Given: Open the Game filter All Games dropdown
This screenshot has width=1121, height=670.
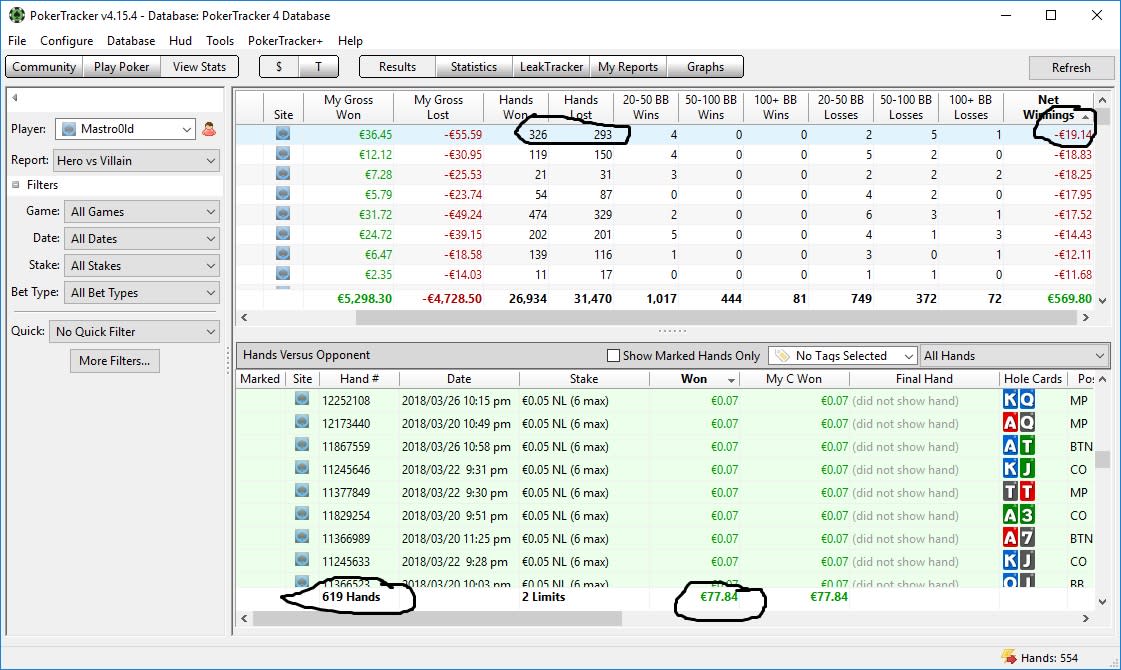Looking at the screenshot, I should coord(142,212).
